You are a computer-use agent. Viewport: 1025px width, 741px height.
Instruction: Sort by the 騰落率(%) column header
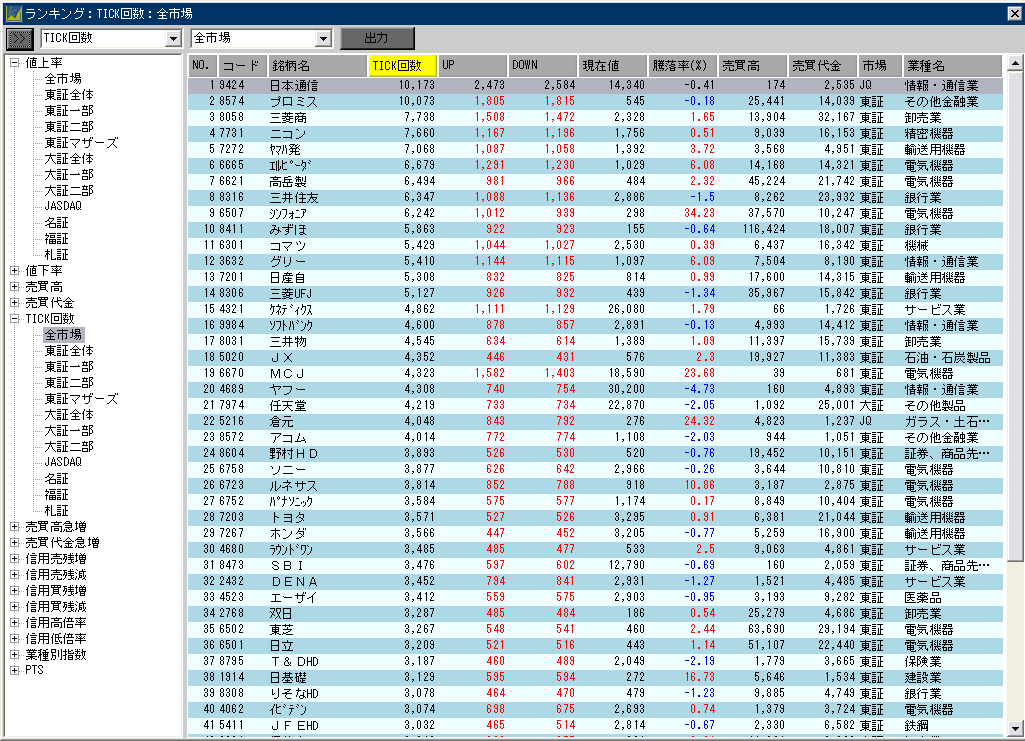point(683,66)
